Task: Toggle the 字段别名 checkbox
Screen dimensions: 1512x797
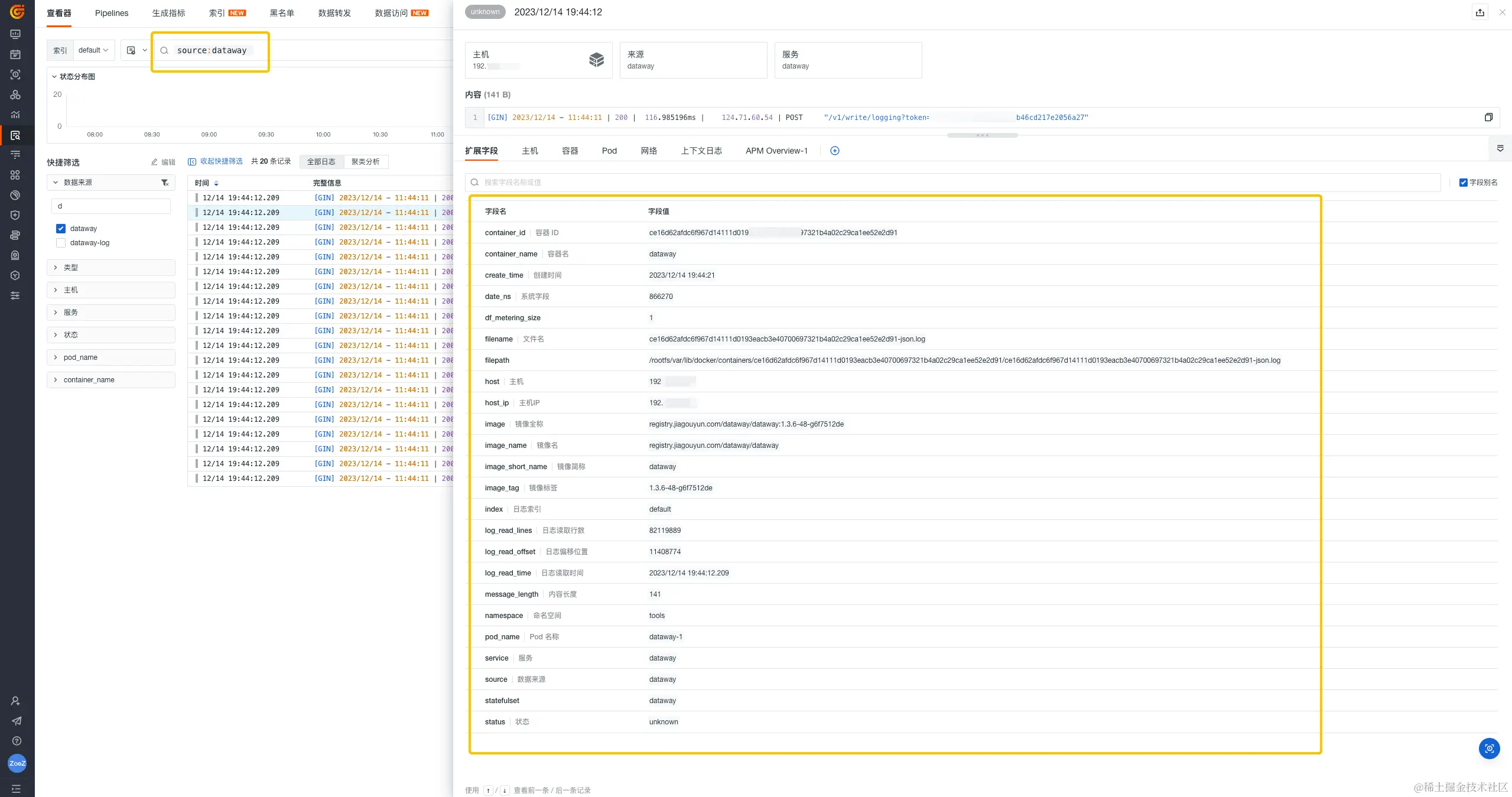Action: click(1463, 183)
